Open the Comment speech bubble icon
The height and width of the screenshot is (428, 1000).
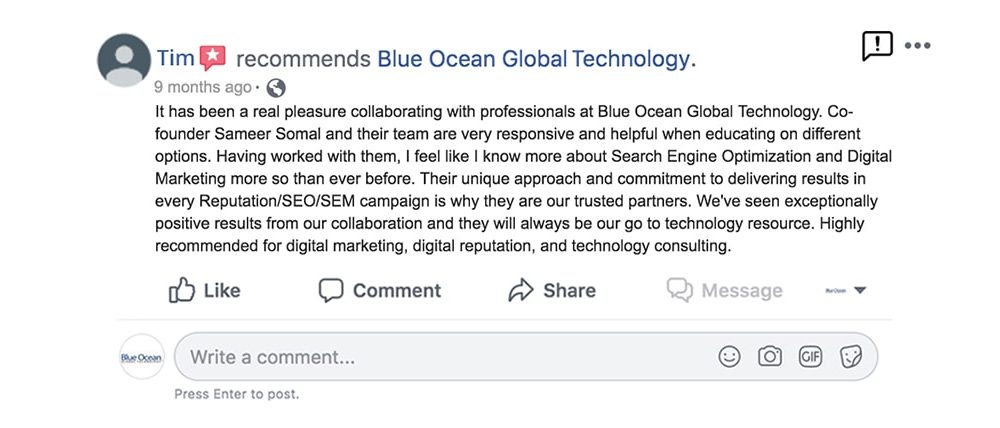click(331, 290)
